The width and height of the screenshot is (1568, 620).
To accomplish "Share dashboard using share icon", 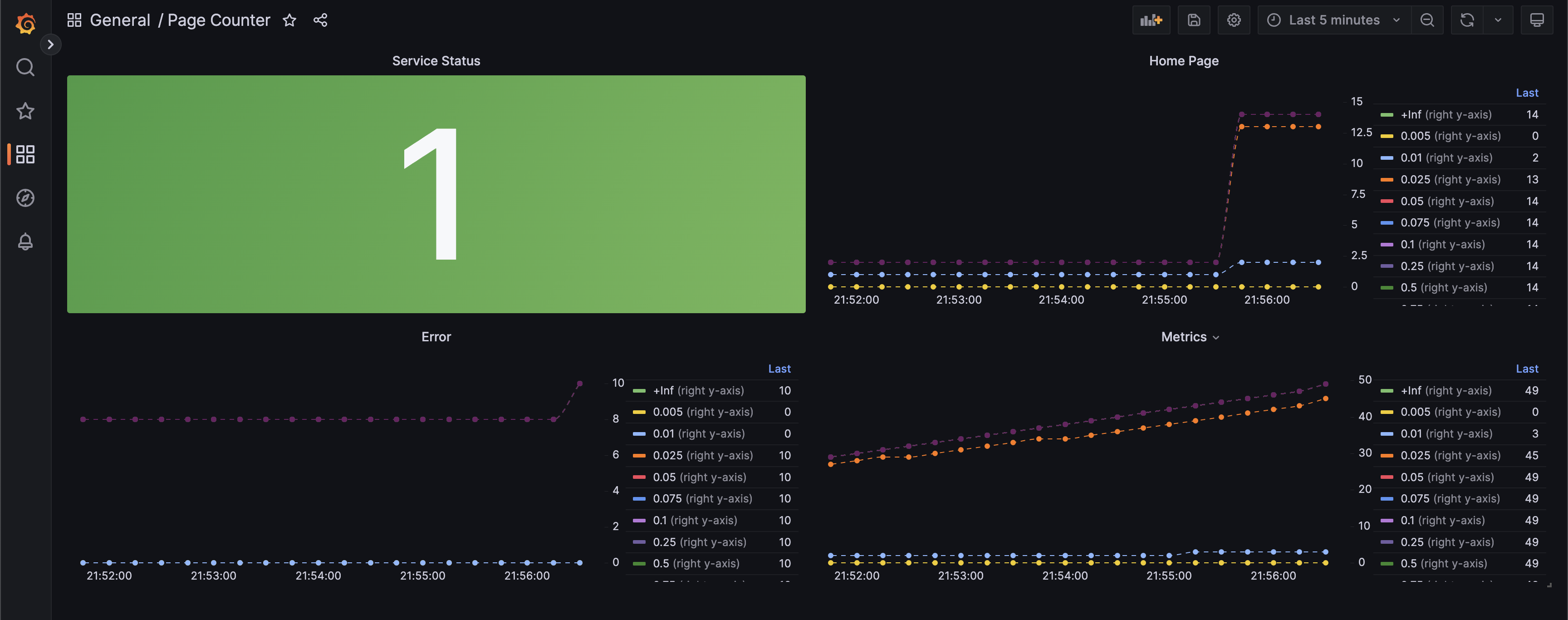I will pos(320,20).
